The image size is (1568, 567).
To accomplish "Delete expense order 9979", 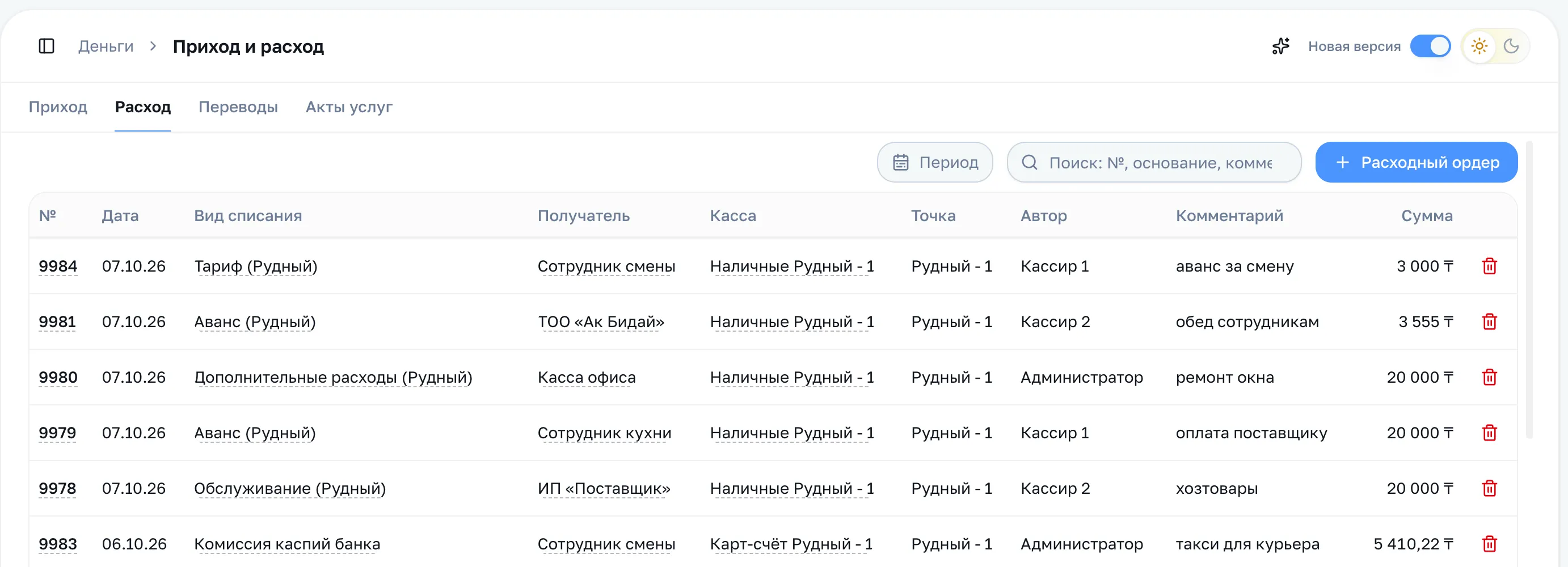I will click(x=1489, y=433).
